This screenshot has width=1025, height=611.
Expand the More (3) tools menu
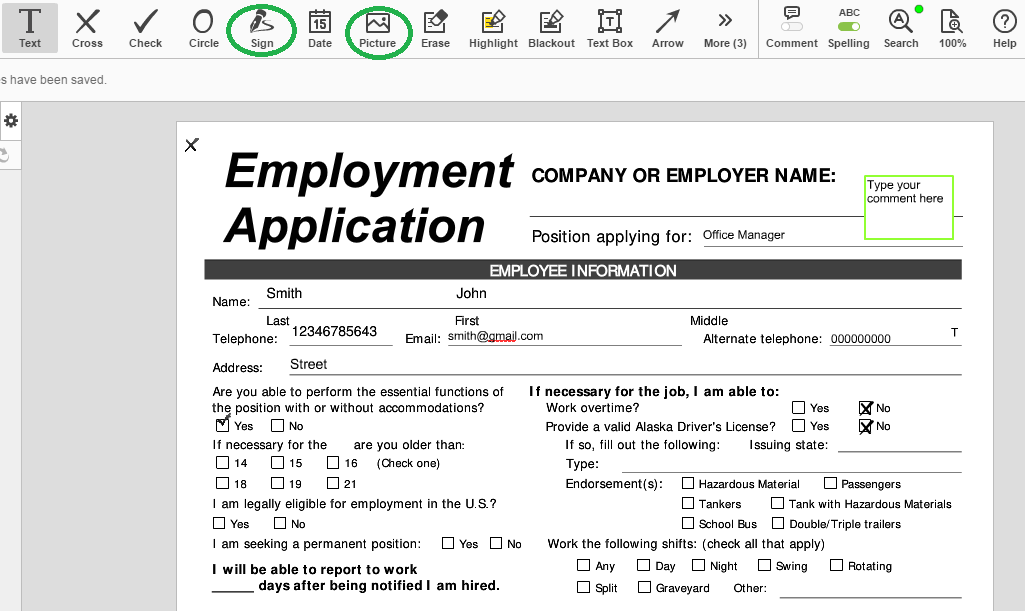coord(725,28)
